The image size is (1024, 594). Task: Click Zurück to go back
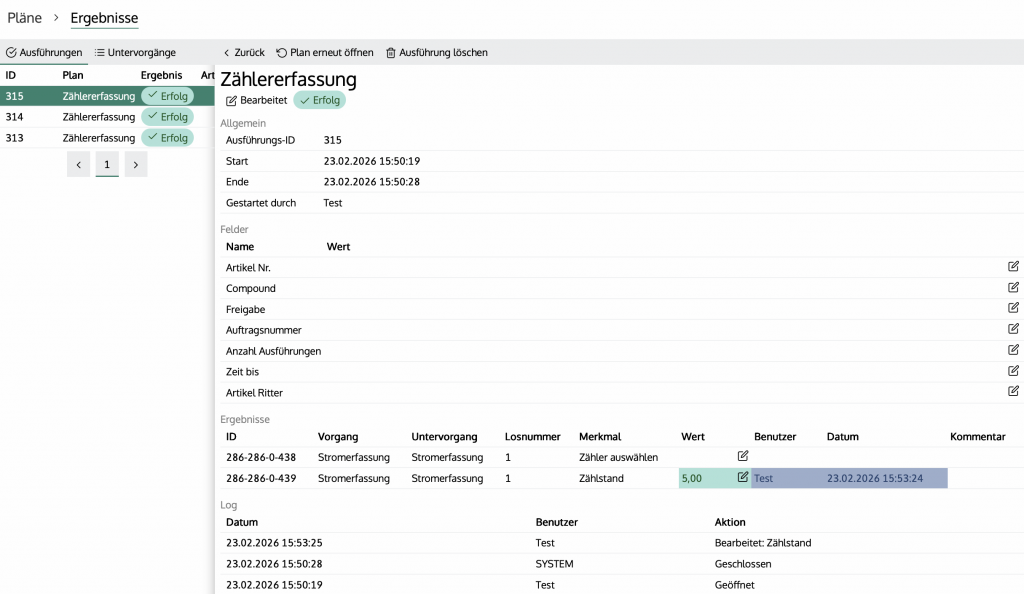(243, 52)
